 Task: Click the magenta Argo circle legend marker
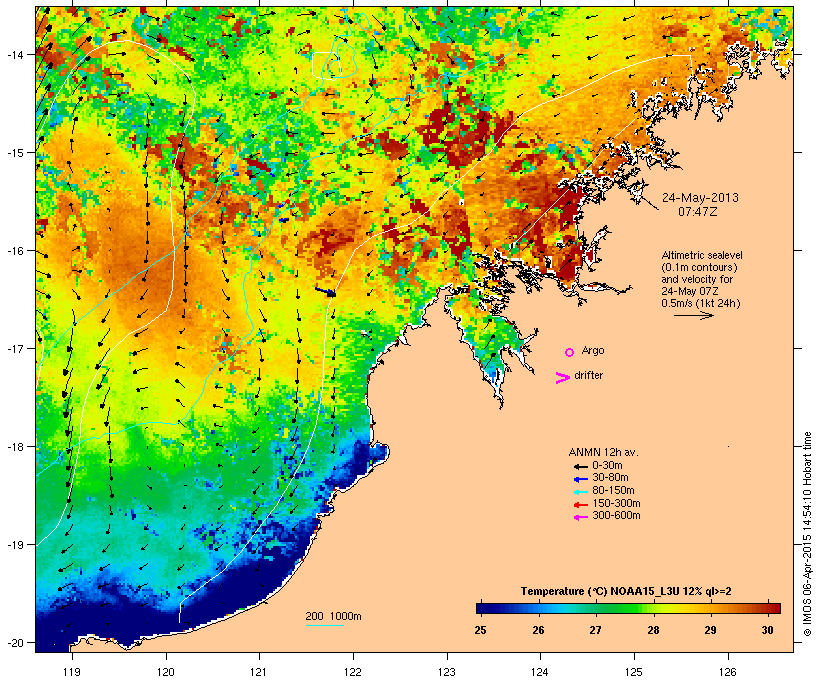click(570, 352)
